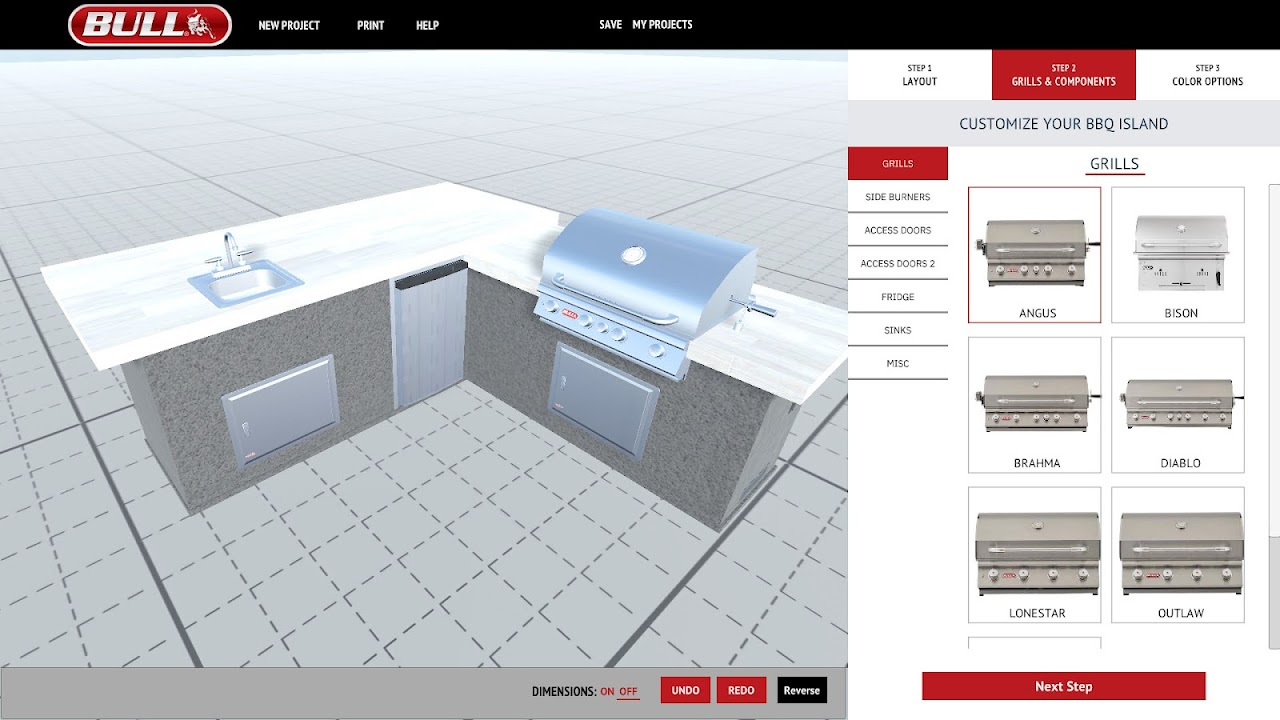Turn dimensions ON

[607, 691]
